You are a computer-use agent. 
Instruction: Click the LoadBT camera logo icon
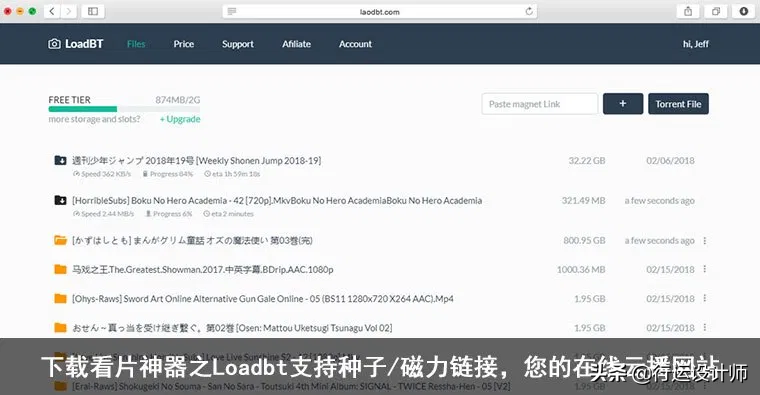(x=54, y=44)
